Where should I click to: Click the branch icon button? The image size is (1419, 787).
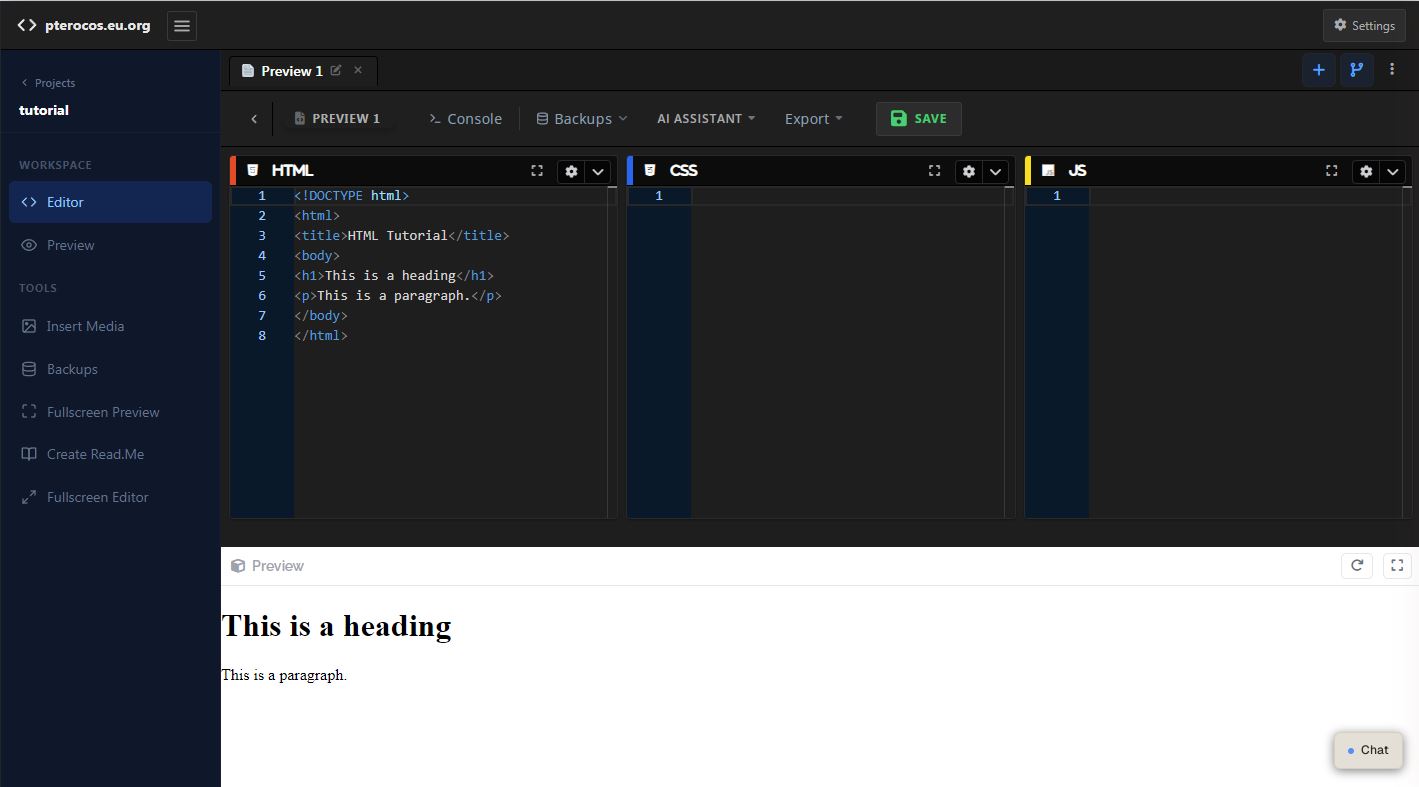coord(1357,70)
